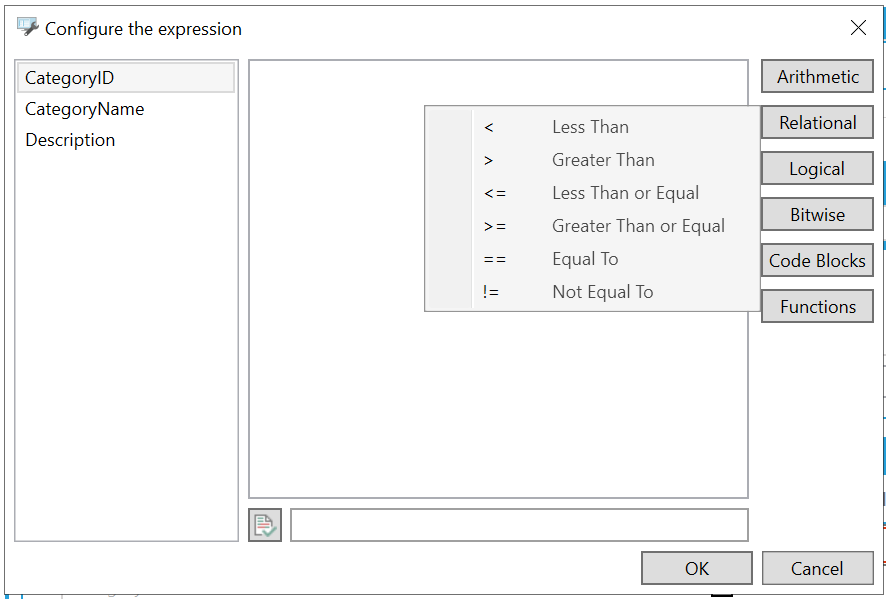Select the CategoryName column
Screen dimensions: 886x599
[85, 109]
